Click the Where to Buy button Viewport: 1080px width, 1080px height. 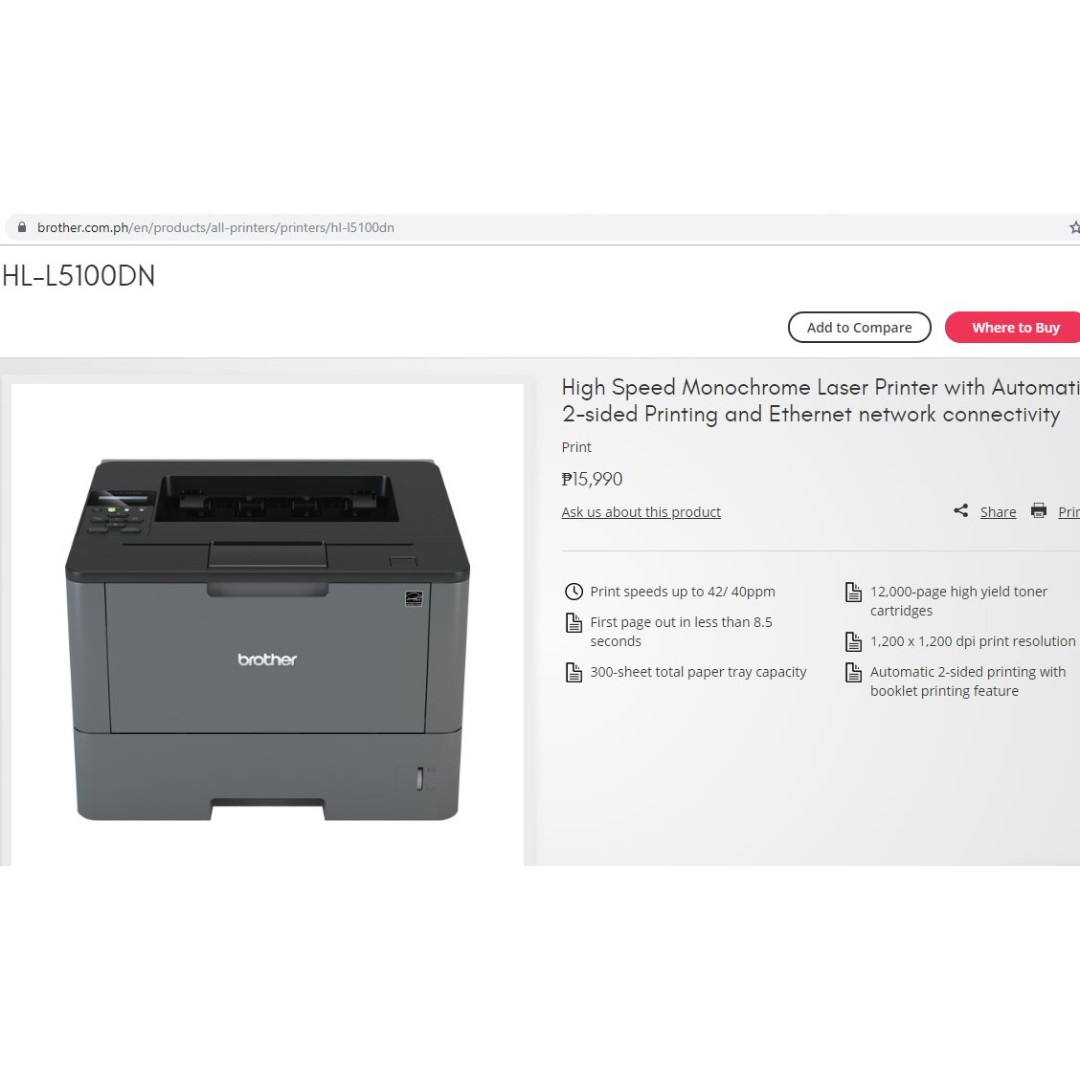tap(1012, 327)
